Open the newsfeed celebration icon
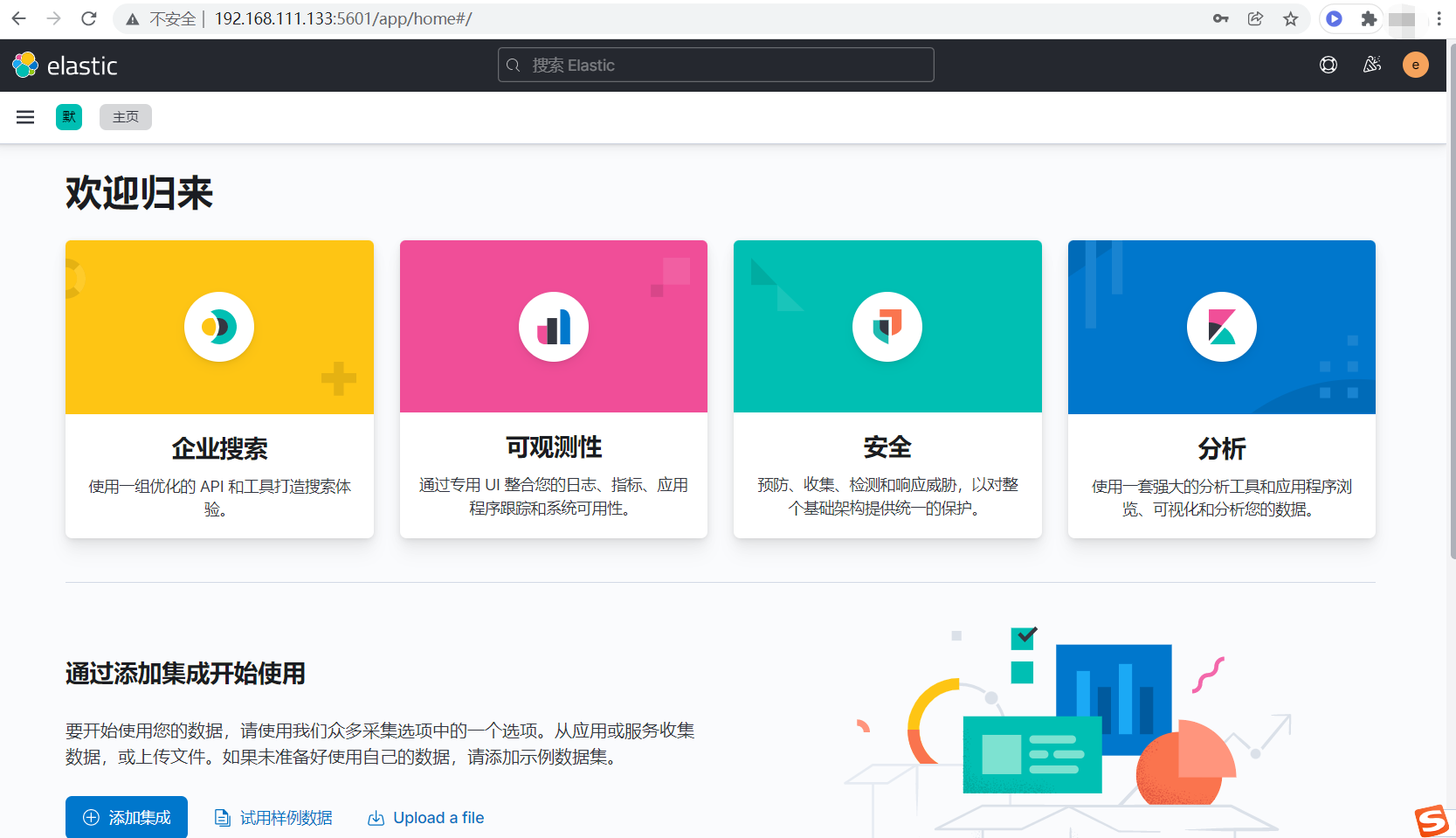The width and height of the screenshot is (1456, 838). [1372, 65]
